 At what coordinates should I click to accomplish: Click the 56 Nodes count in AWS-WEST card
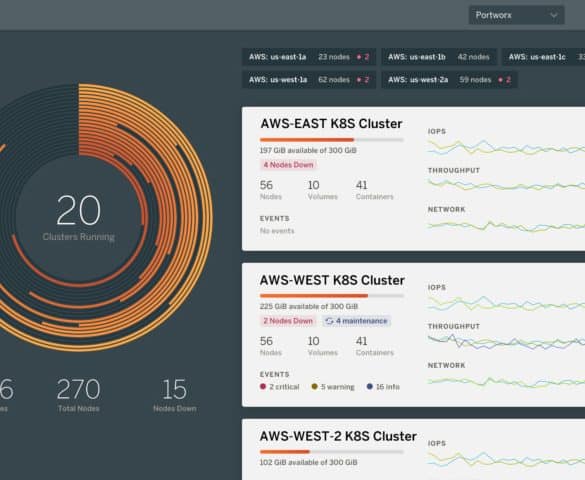click(270, 346)
